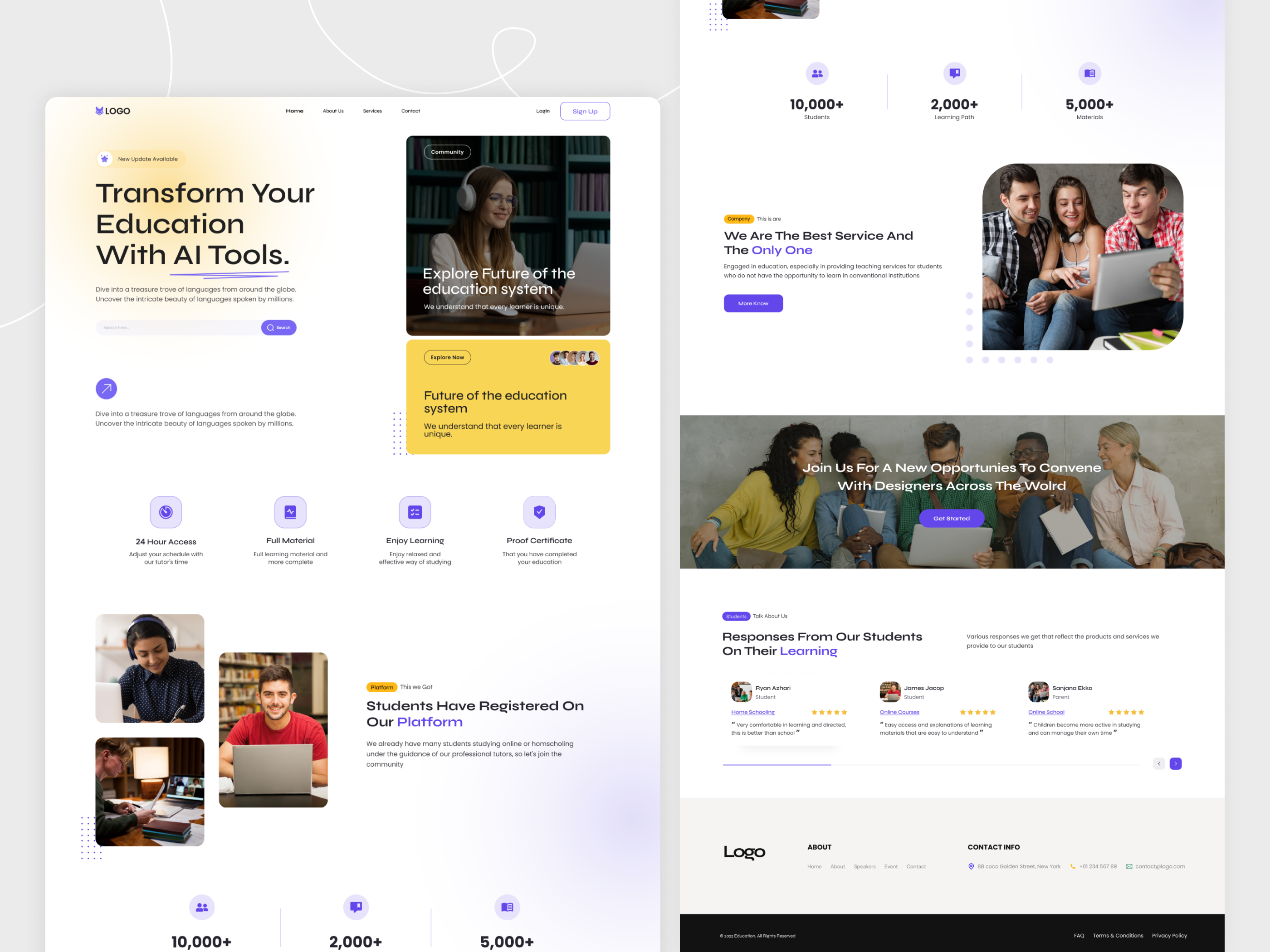Click the Enjoy Learning checklist icon

(415, 512)
